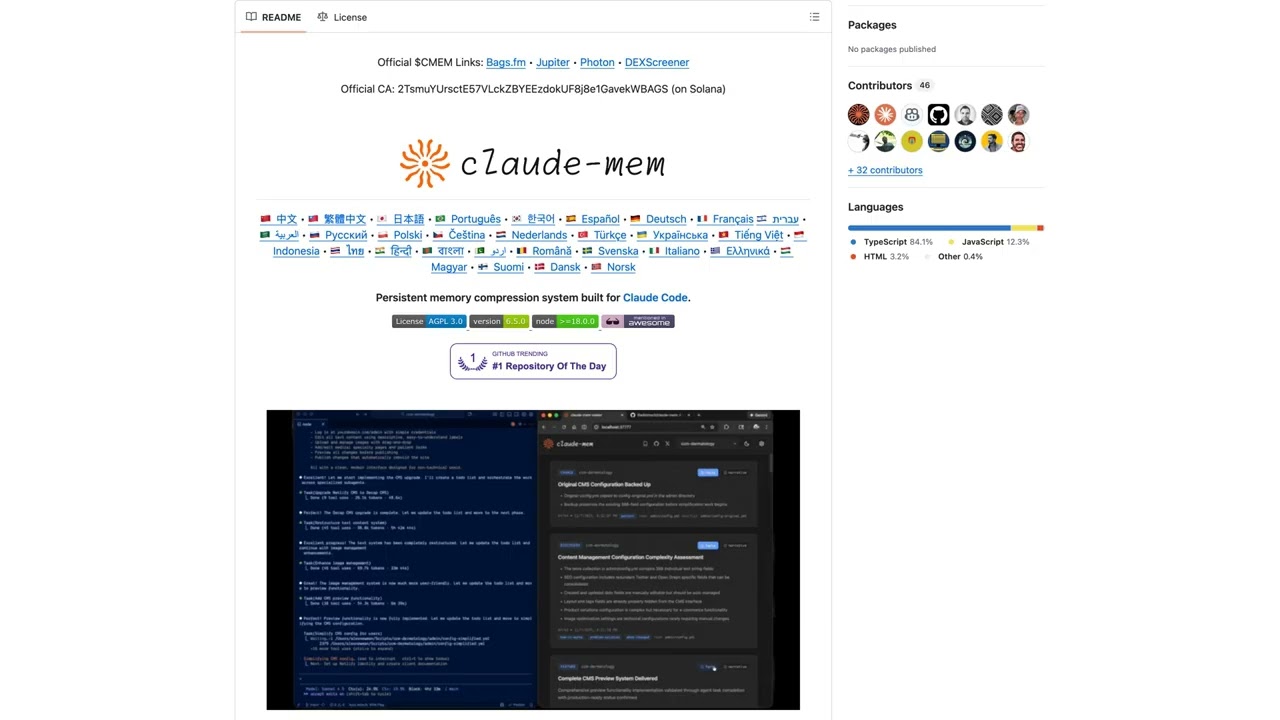
Task: Open the orange starburst contributor avatar
Action: pos(885,115)
